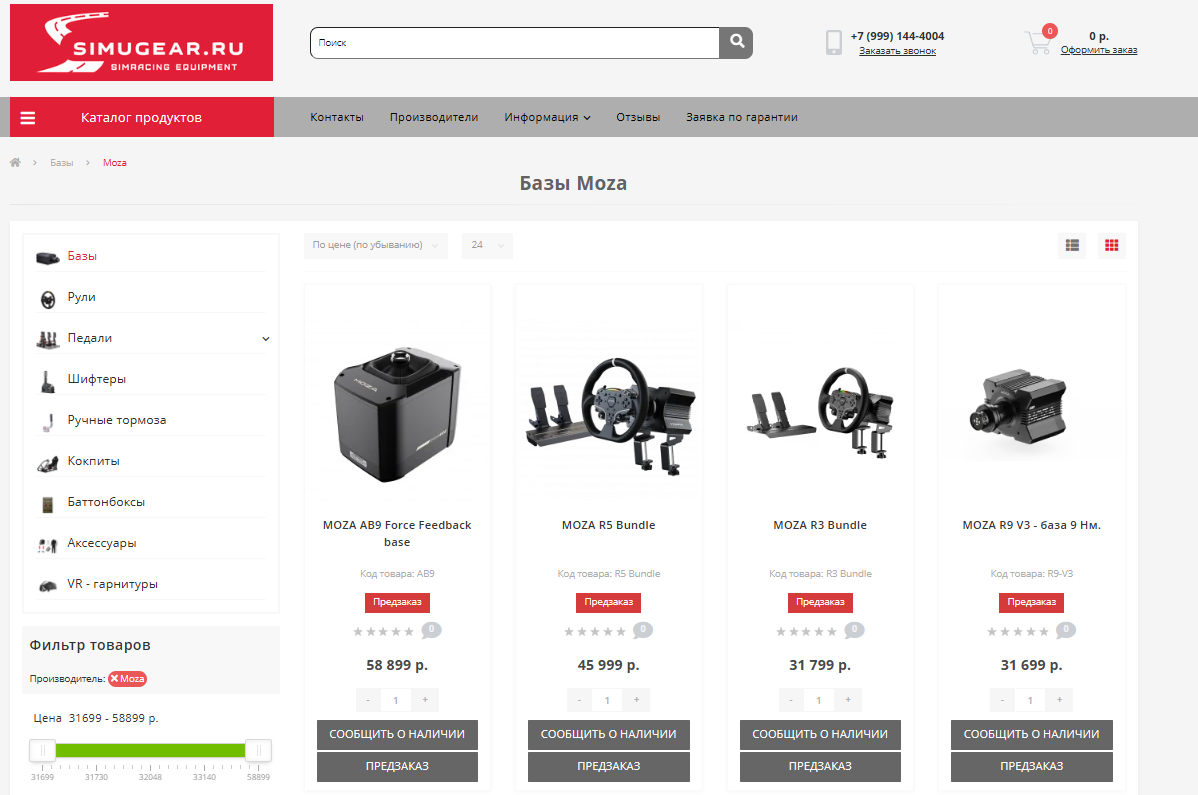
Task: Click the Аксессуары accessories icon
Action: click(47, 545)
